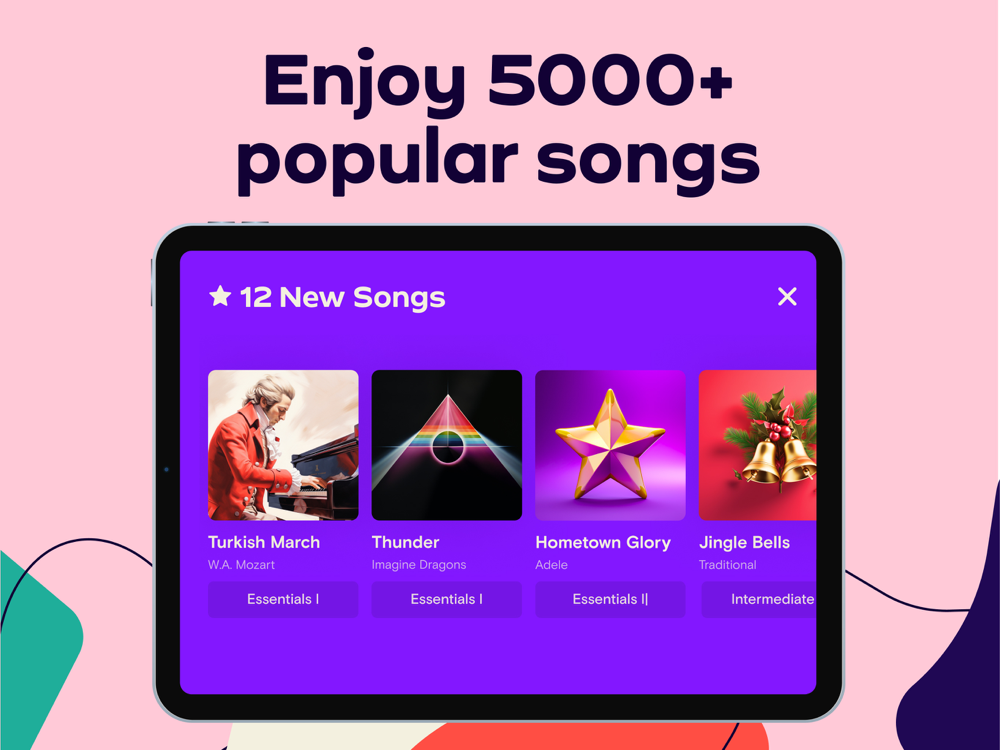Select the Adele artist label
Screen dimensions: 1000x750
coord(552,565)
